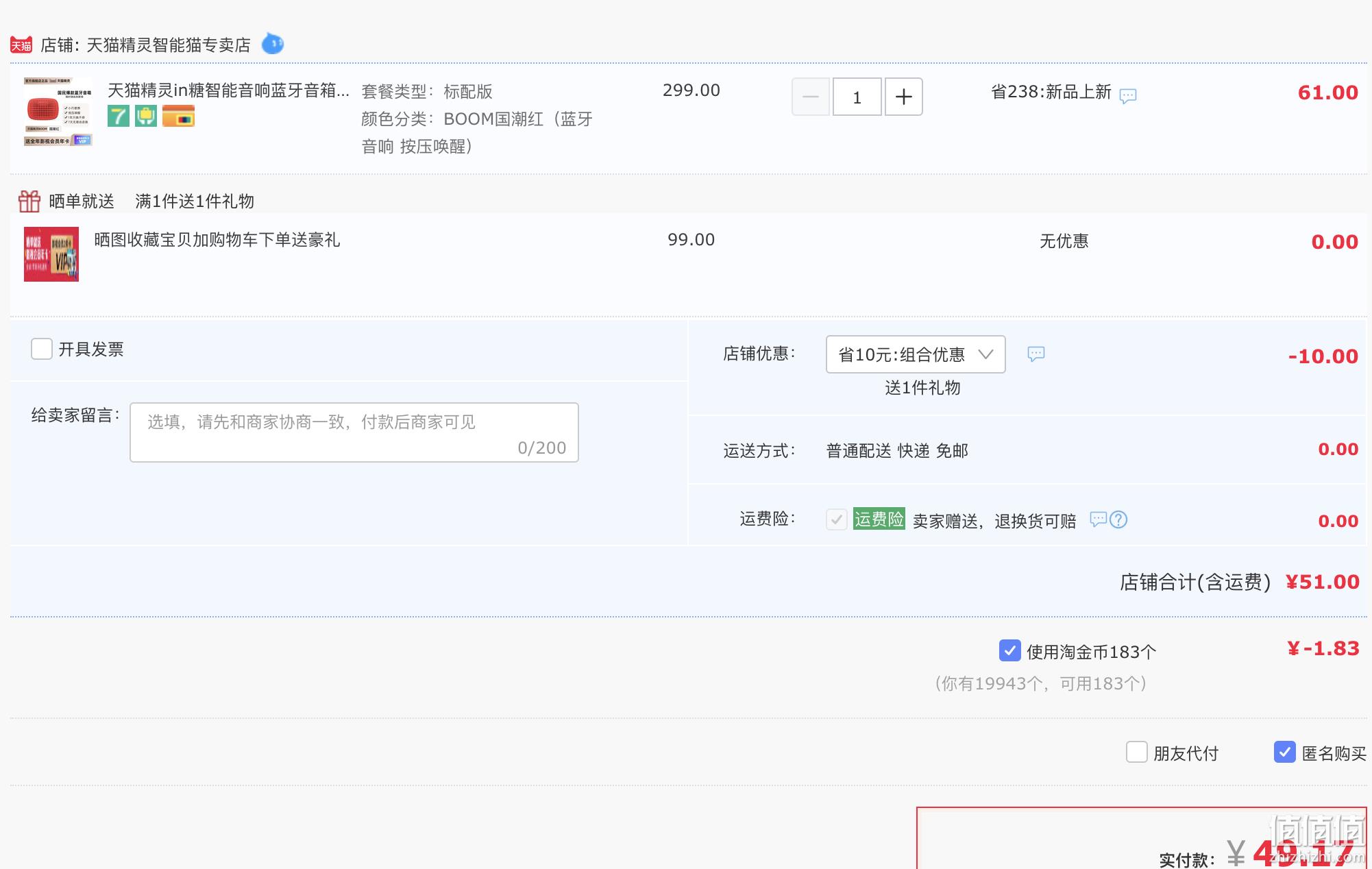Enable 朋友代付 friend pay checkbox
1372x869 pixels.
[x=1137, y=752]
